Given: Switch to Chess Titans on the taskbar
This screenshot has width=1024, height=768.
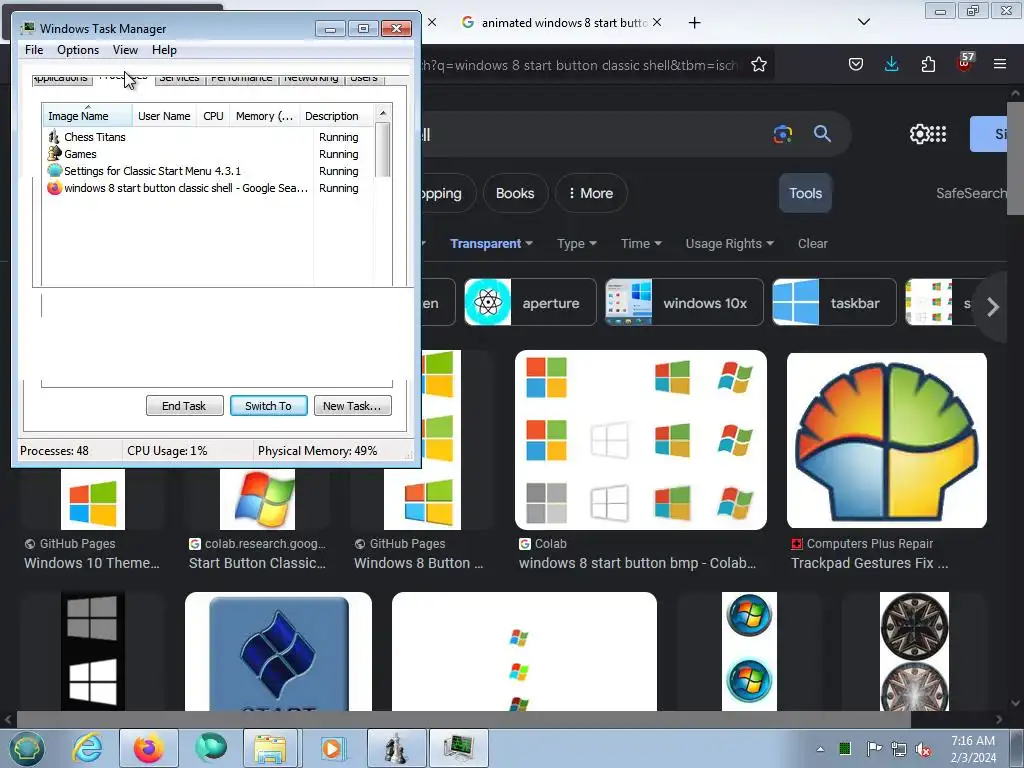Looking at the screenshot, I should pyautogui.click(x=396, y=748).
